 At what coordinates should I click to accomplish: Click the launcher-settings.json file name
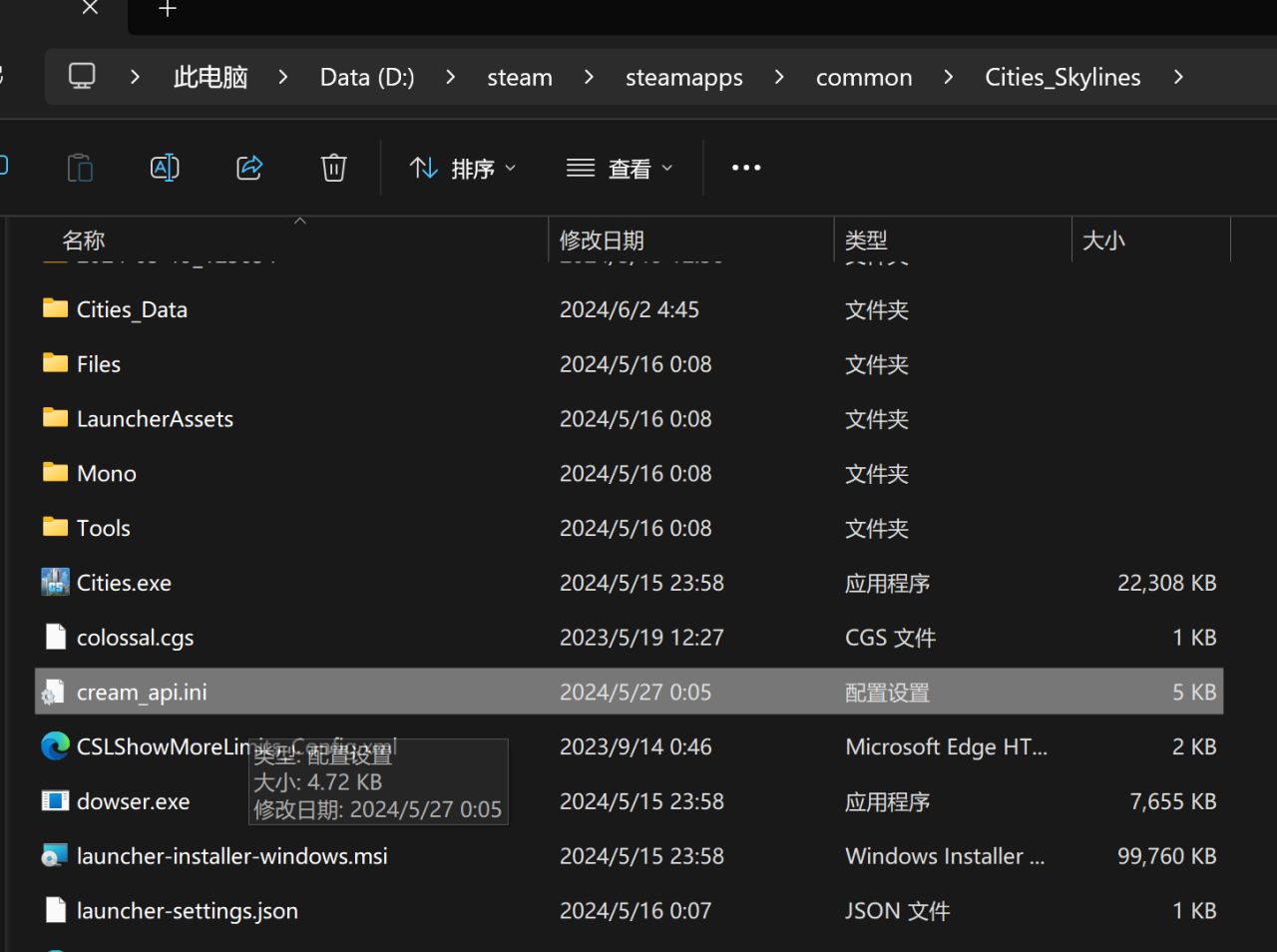188,911
